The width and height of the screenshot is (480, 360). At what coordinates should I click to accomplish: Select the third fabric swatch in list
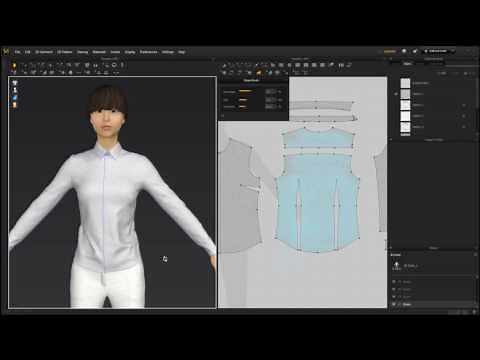pyautogui.click(x=405, y=105)
